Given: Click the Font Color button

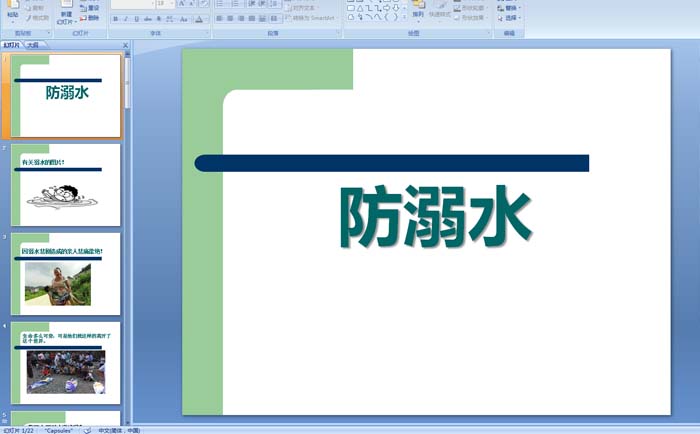Looking at the screenshot, I should [200, 19].
